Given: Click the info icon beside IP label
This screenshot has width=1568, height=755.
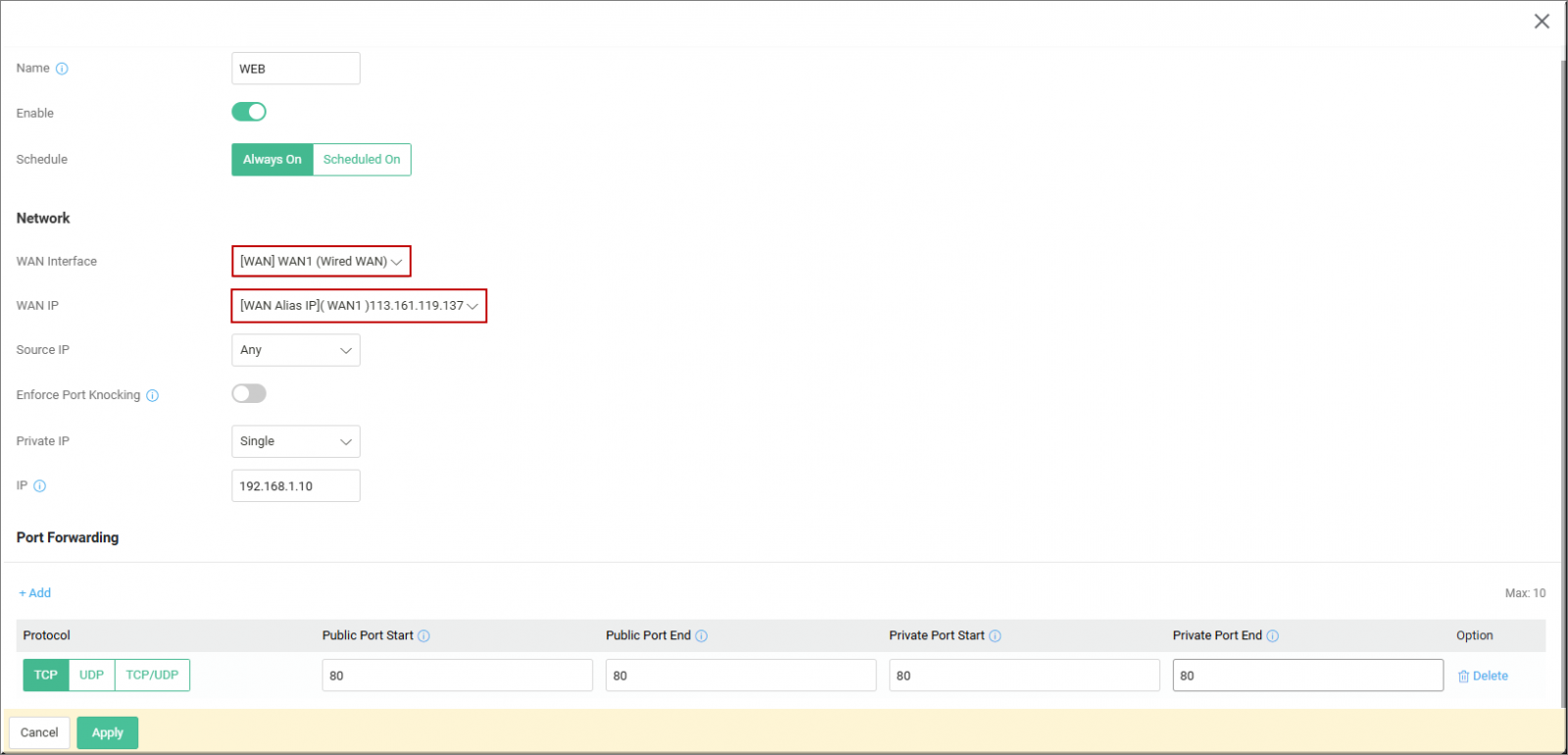Looking at the screenshot, I should pos(40,486).
